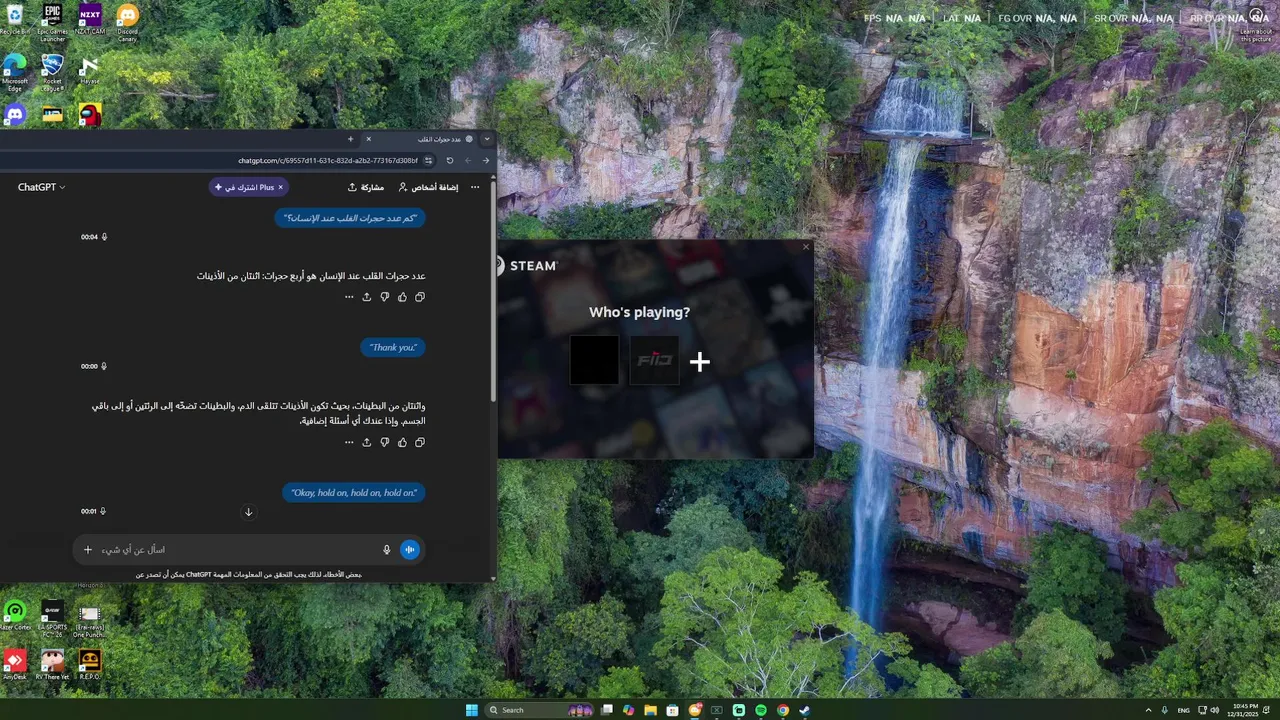This screenshot has height=720, width=1280.
Task: Open Rocket League desktop shortcut
Action: pyautogui.click(x=52, y=70)
